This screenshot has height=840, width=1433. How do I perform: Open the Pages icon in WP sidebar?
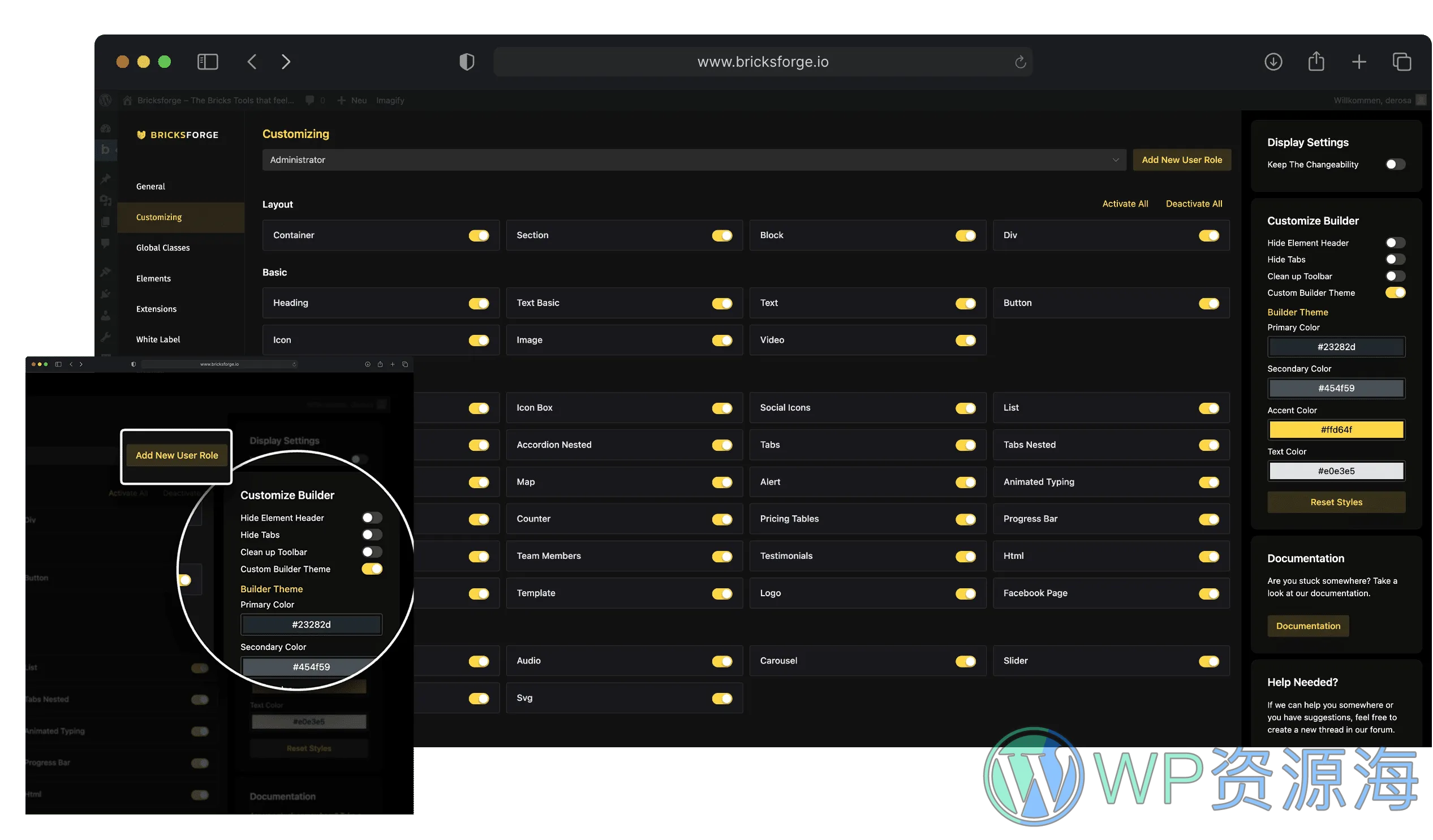[x=105, y=222]
